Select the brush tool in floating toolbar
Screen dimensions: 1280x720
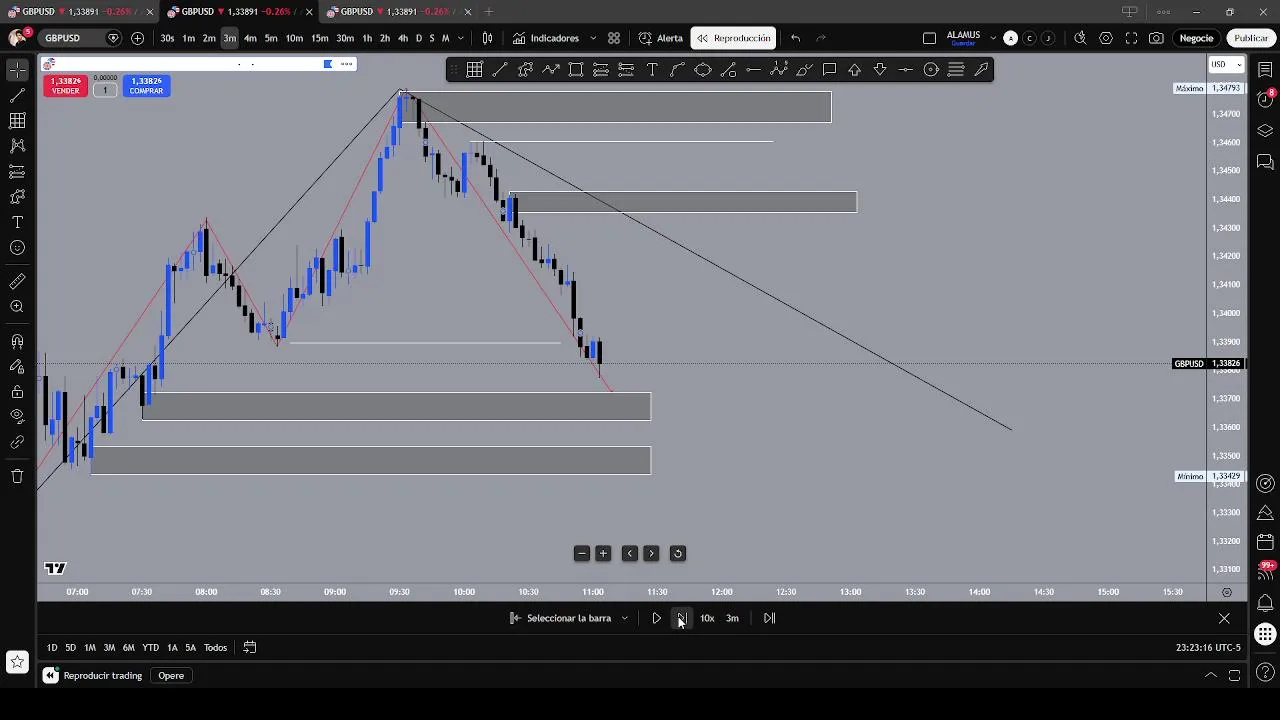coord(804,69)
